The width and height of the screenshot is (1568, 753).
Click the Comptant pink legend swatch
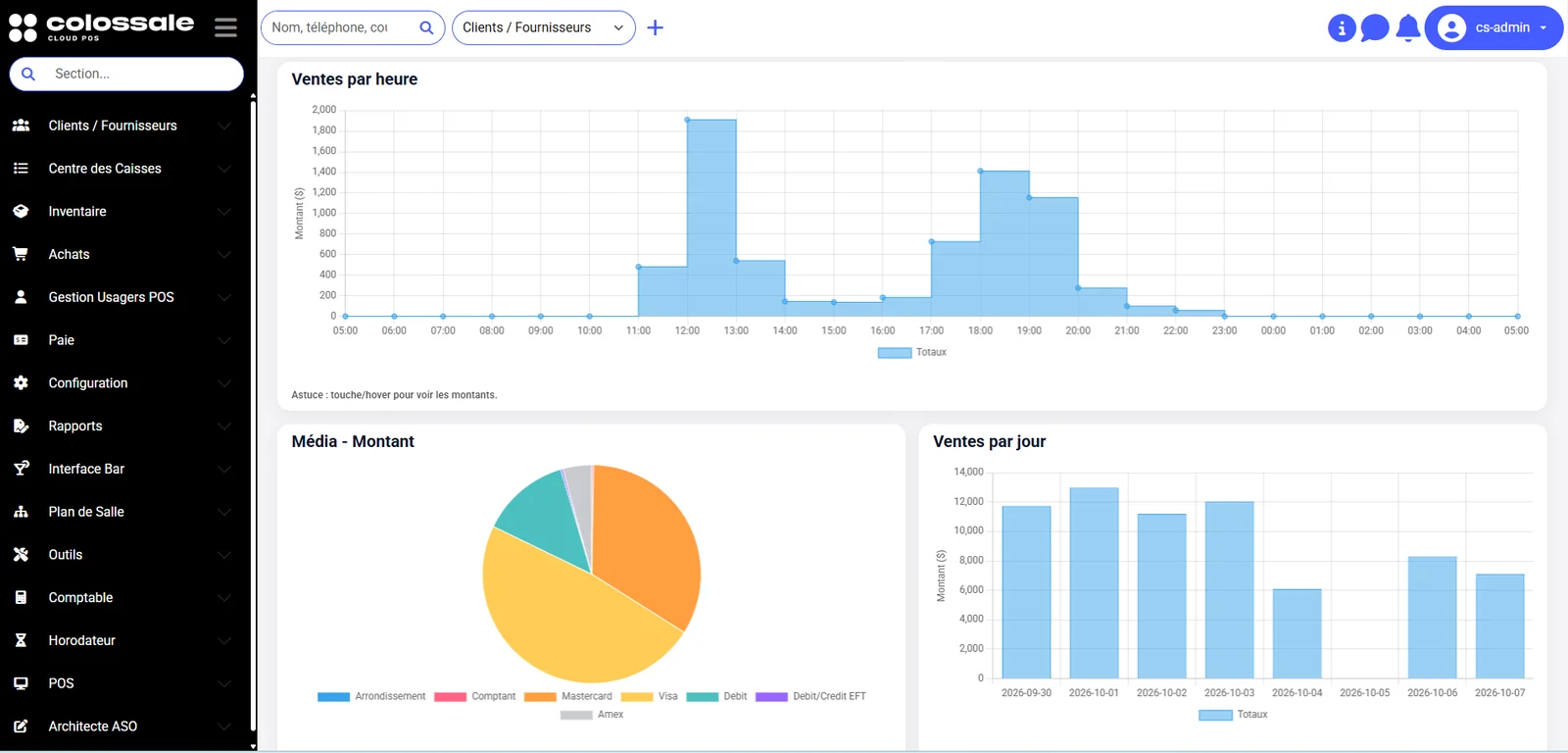[450, 697]
